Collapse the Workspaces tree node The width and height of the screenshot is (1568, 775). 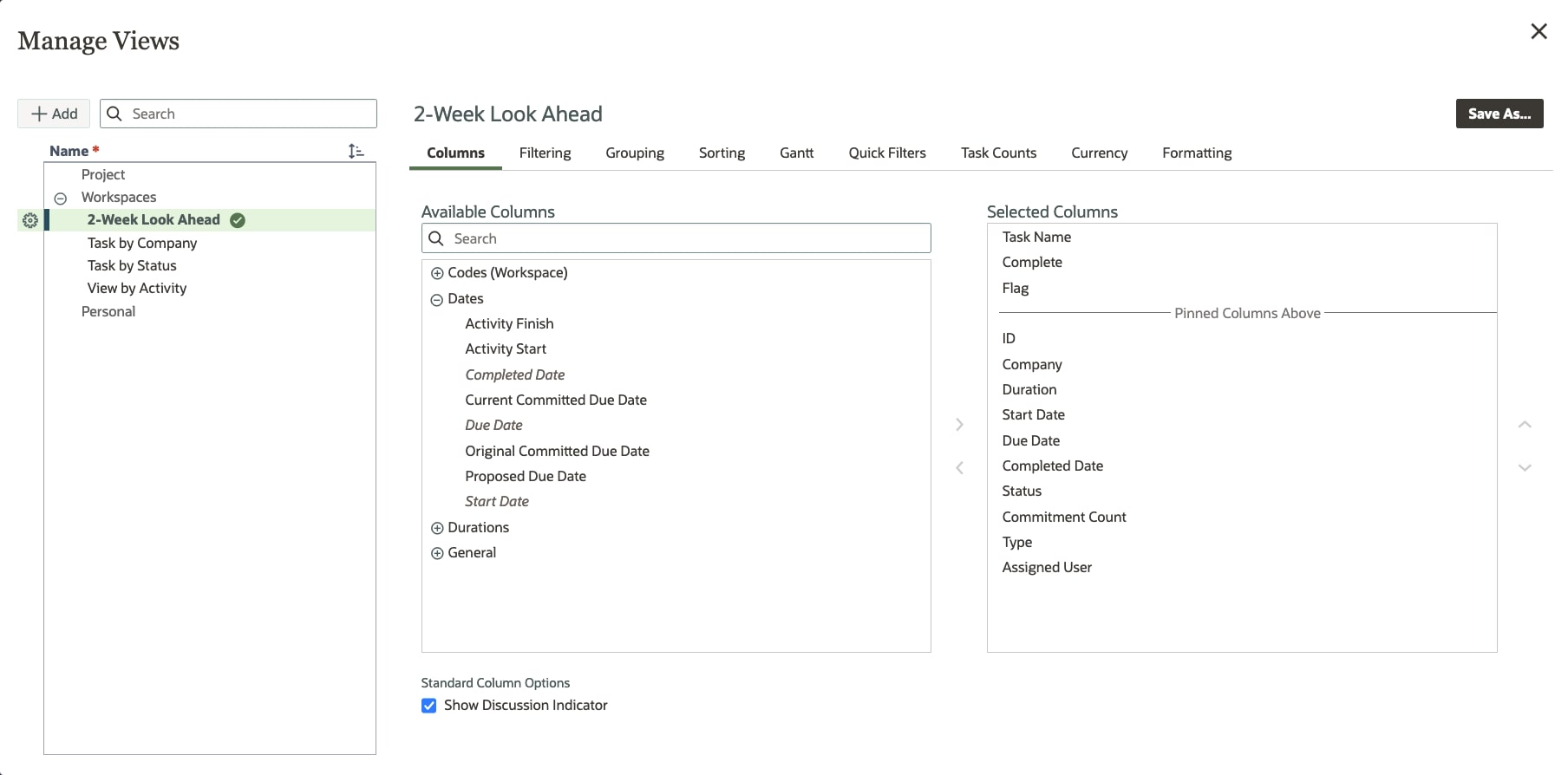(x=61, y=199)
